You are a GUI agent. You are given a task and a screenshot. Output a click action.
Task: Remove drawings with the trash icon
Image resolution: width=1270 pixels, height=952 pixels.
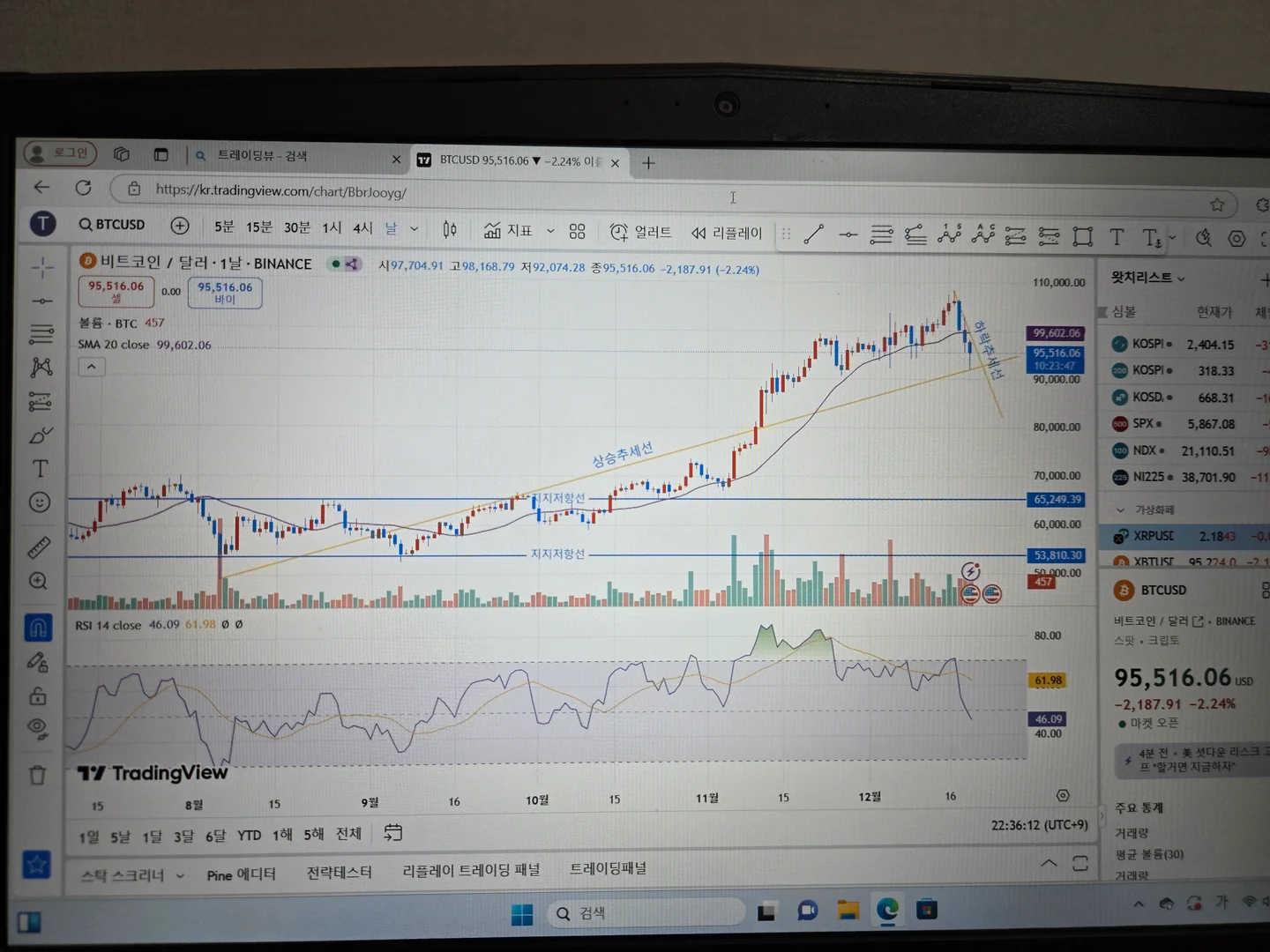click(37, 775)
